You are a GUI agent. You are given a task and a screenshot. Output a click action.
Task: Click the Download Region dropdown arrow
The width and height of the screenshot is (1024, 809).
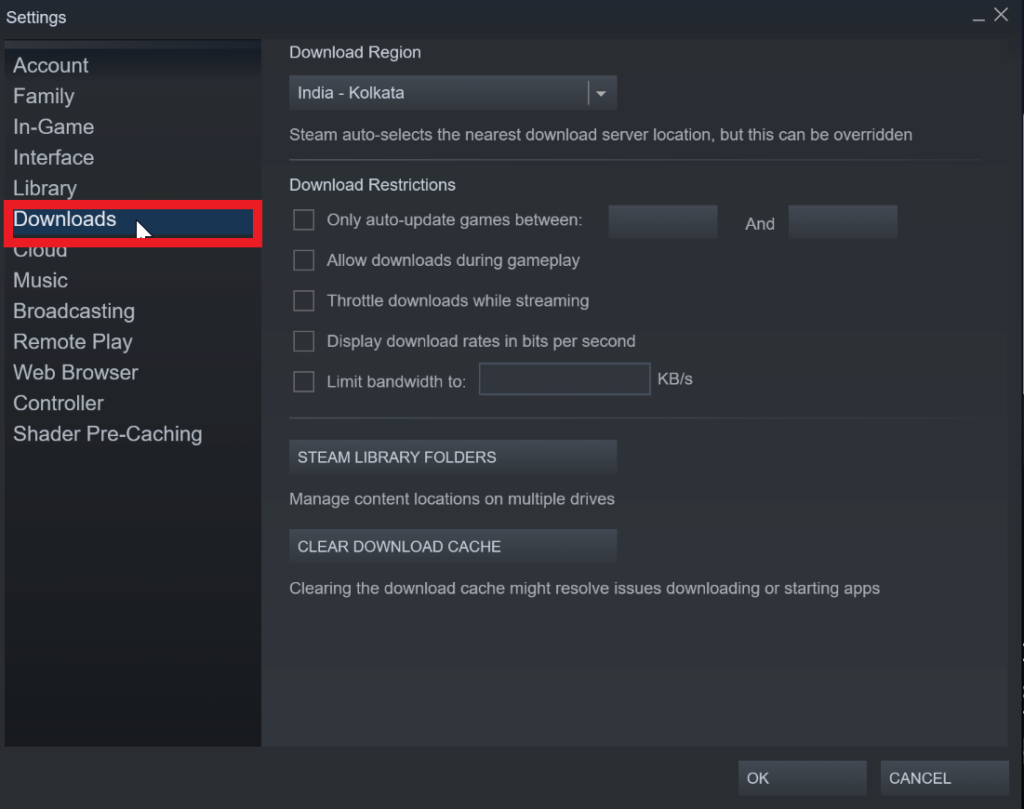[600, 92]
